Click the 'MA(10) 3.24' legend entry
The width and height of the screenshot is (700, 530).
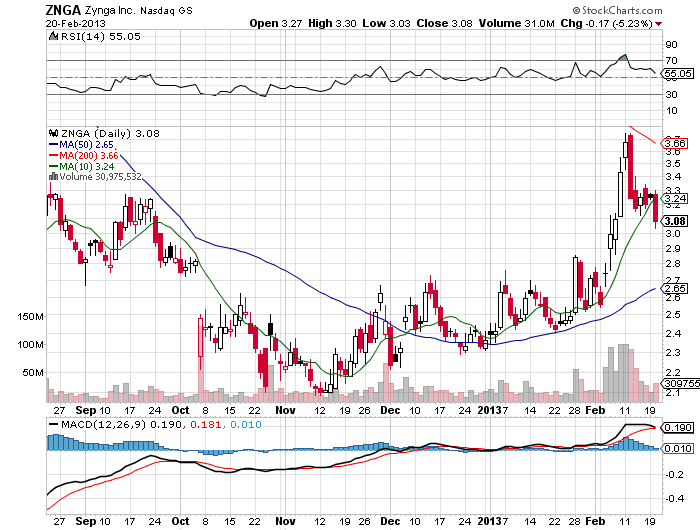[x=87, y=167]
